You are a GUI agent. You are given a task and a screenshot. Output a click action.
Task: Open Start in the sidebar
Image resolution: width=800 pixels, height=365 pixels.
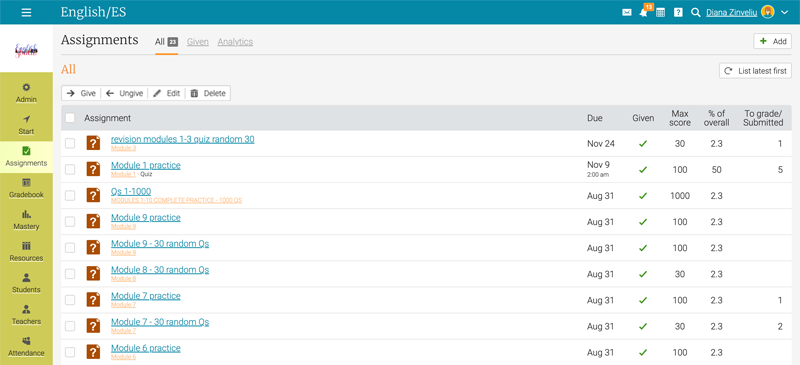coord(27,125)
